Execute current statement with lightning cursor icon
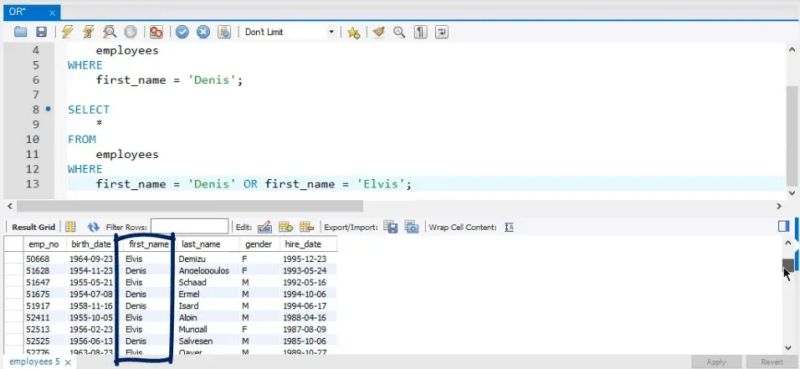800x369 pixels. (88, 32)
